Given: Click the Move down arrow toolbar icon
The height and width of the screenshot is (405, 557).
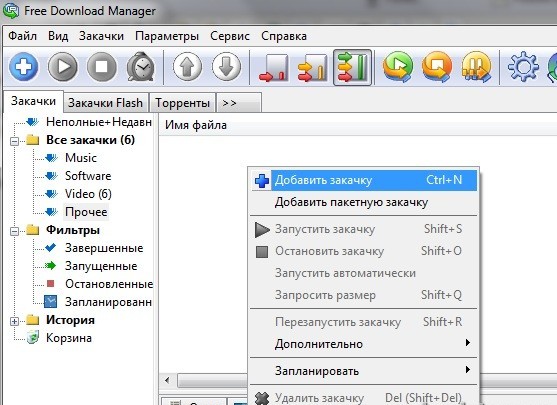Looking at the screenshot, I should 227,67.
